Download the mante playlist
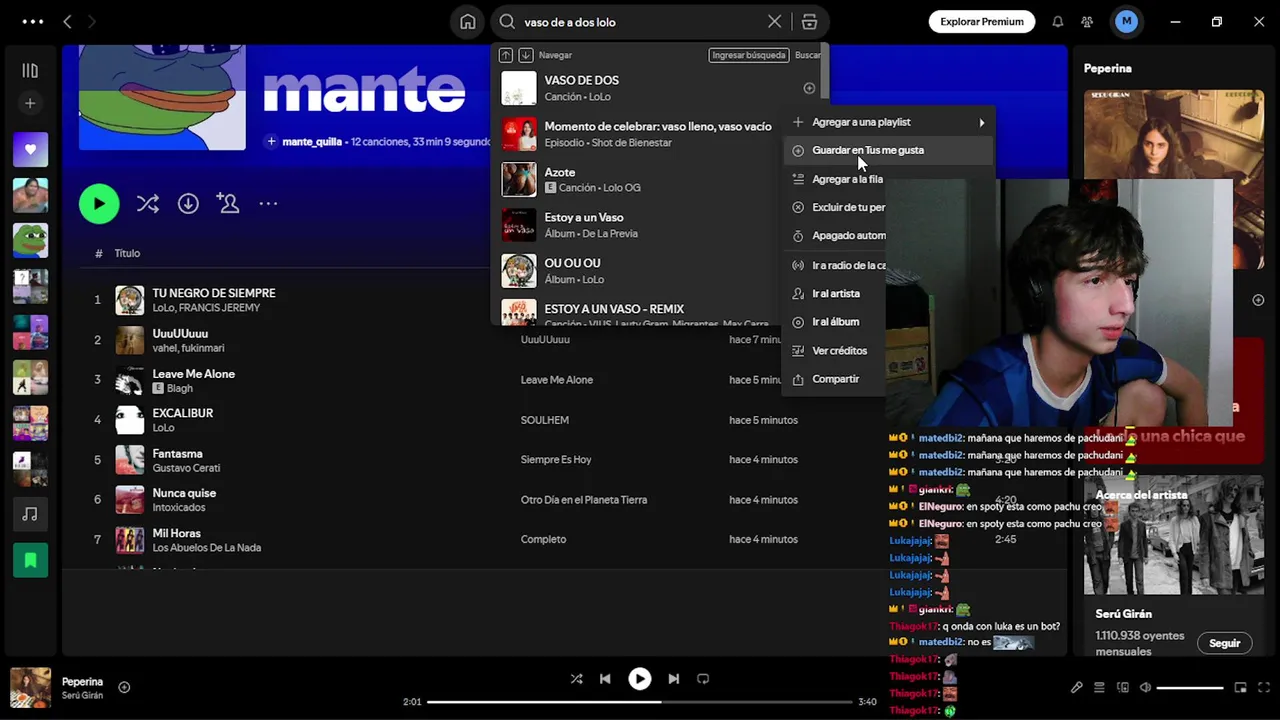Screen dimensions: 1280x720 [x=188, y=204]
